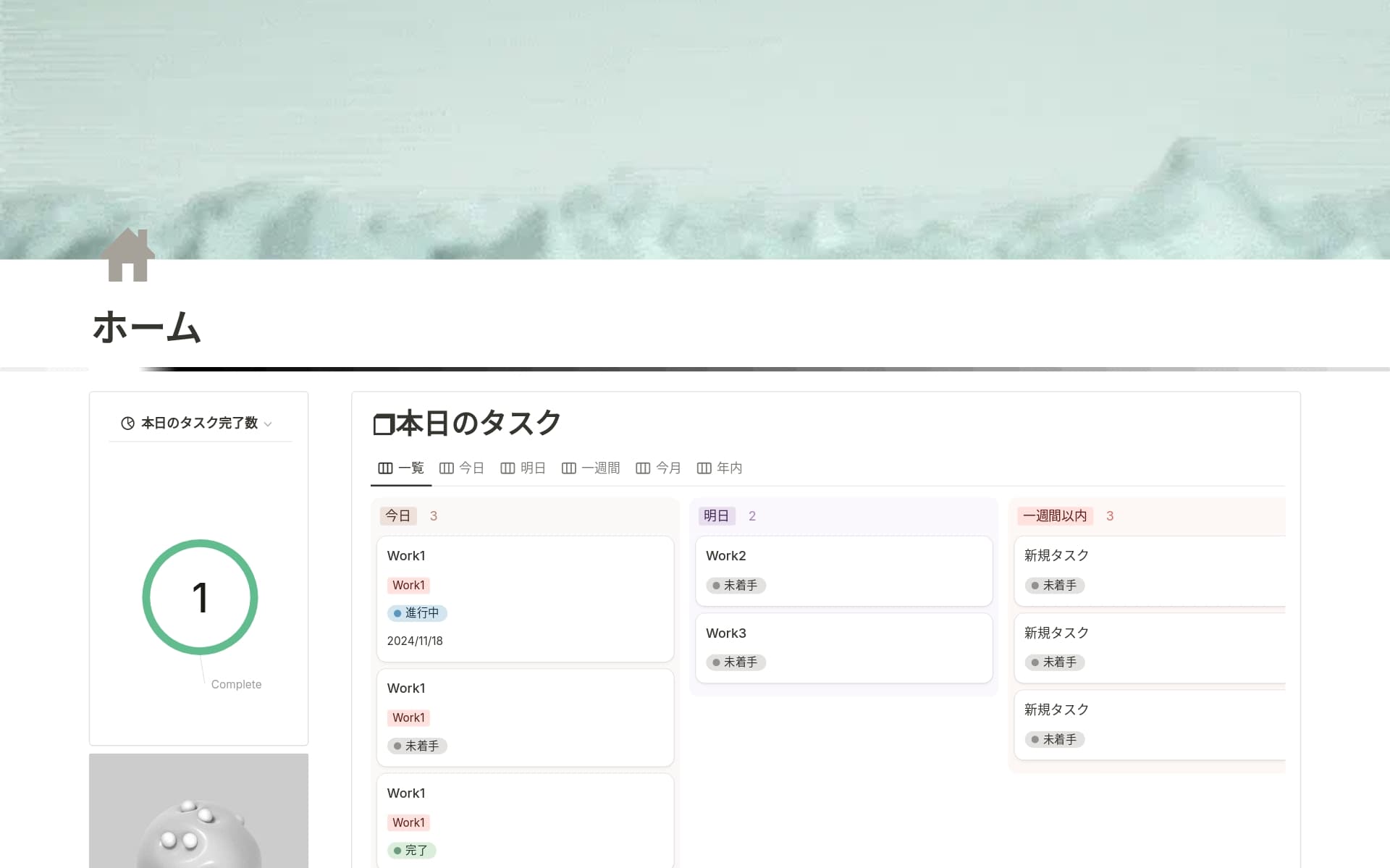Click the board icon on 一週間 tab
This screenshot has width=1390, height=868.
pyautogui.click(x=569, y=468)
